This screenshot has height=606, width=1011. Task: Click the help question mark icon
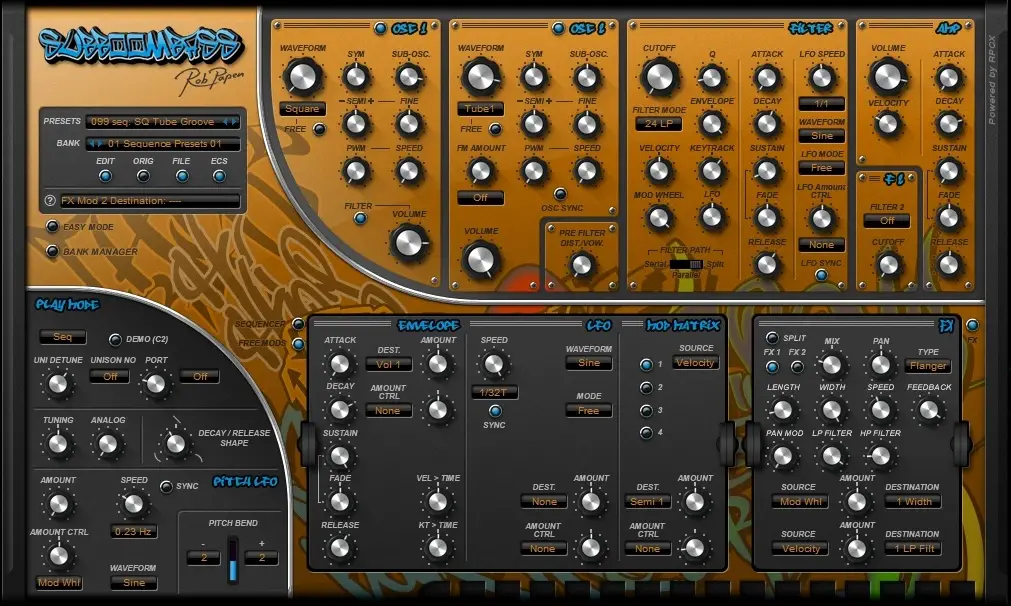(50, 200)
